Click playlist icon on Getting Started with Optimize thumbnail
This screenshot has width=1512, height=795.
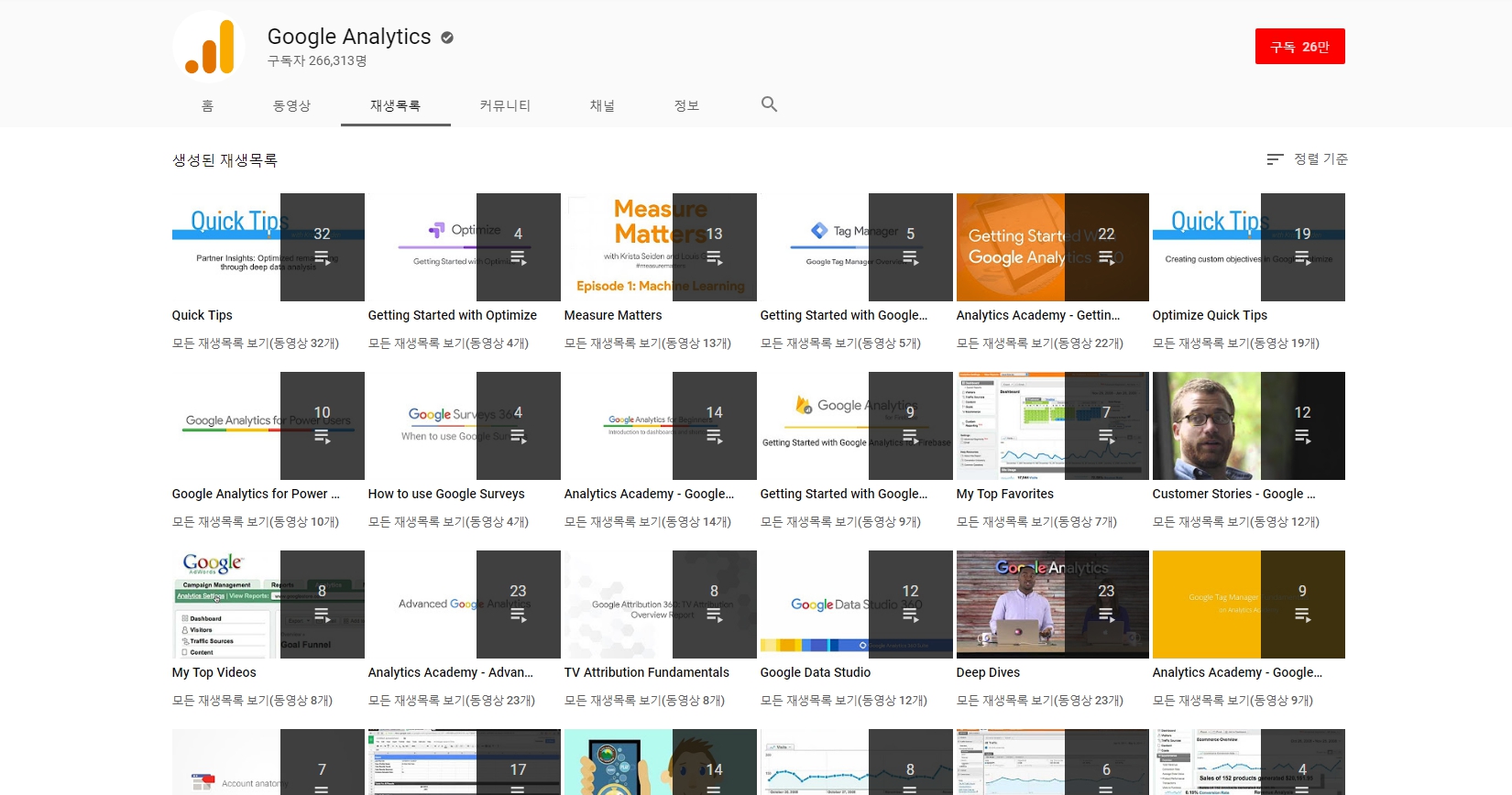519,258
